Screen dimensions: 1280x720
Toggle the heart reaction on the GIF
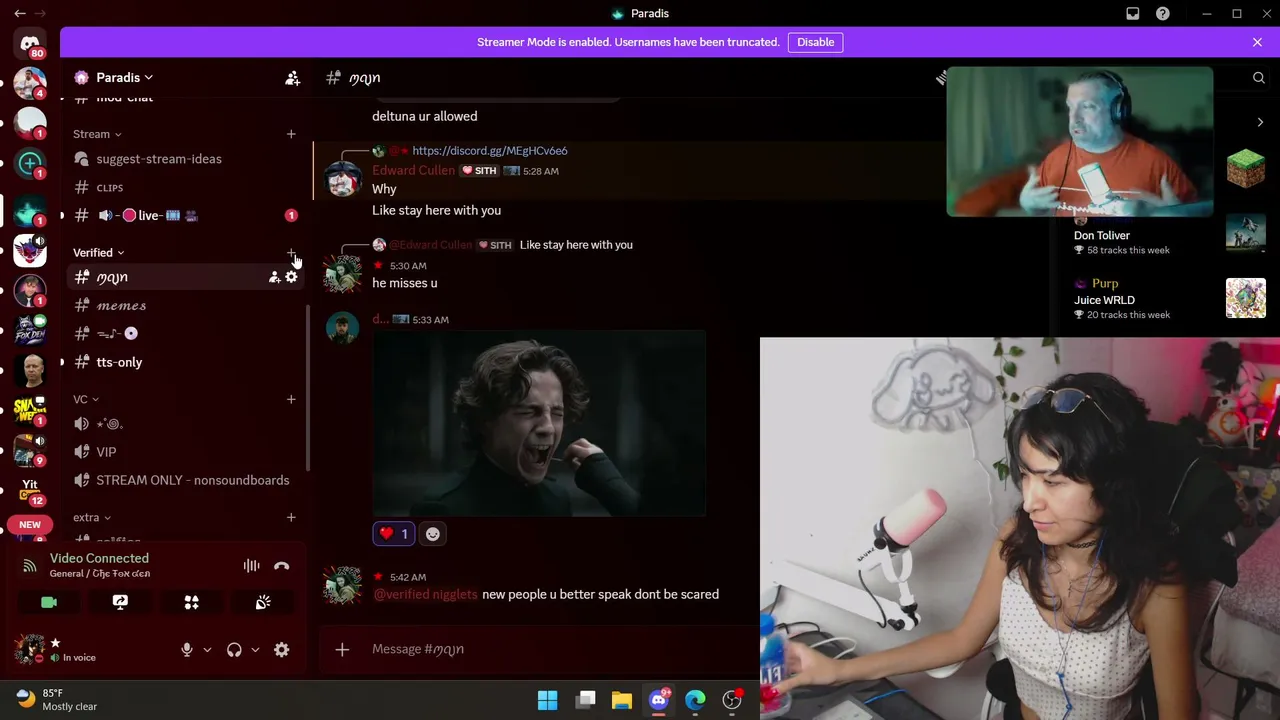point(394,534)
